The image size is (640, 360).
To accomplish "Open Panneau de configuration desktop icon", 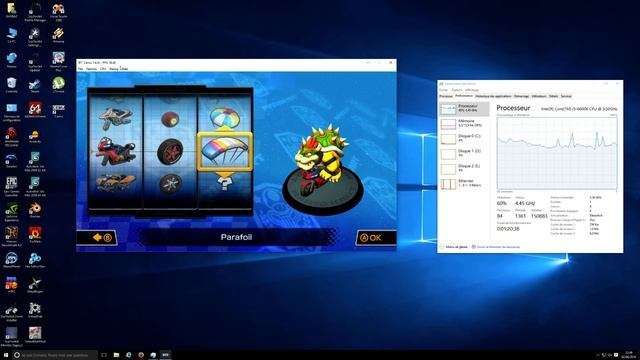I will point(11,112).
